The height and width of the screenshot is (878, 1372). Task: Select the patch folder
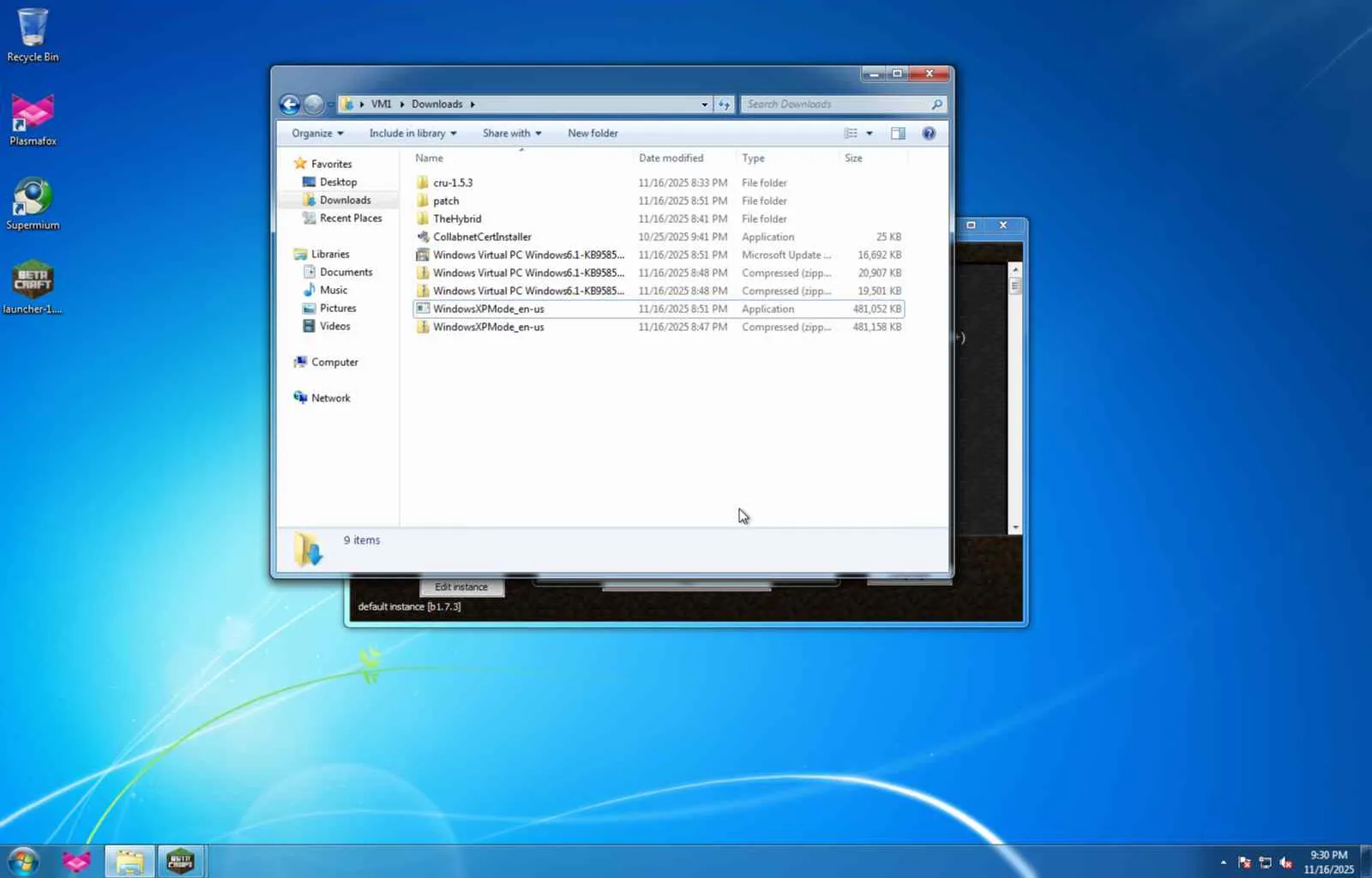tap(659, 201)
